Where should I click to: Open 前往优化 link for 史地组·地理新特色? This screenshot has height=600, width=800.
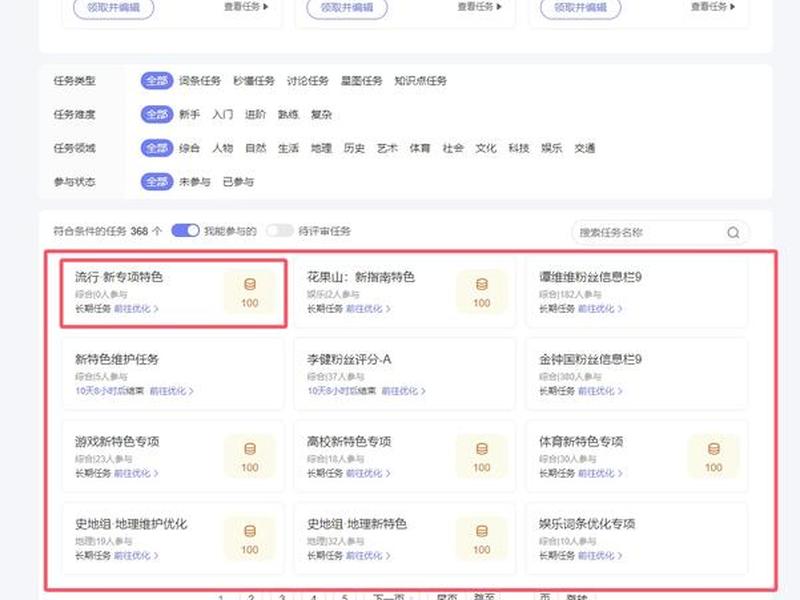368,556
